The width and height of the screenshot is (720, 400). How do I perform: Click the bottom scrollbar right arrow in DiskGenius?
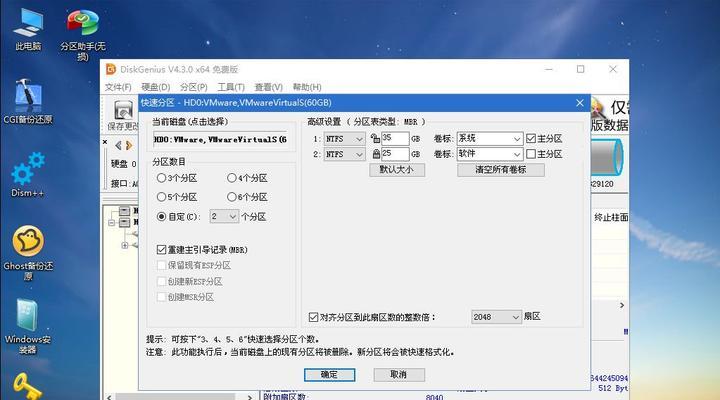250,397
